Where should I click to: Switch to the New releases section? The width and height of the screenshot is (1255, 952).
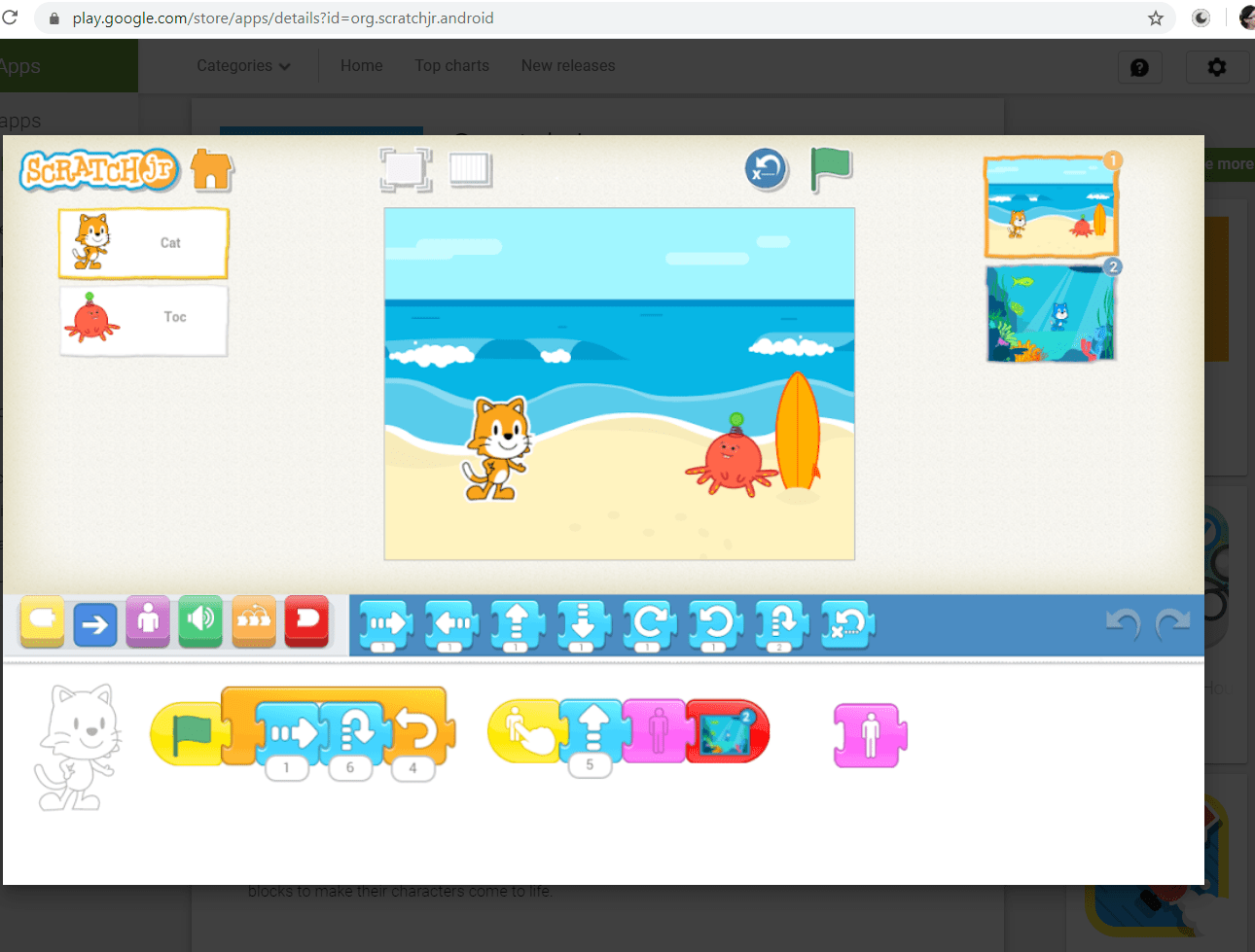567,65
